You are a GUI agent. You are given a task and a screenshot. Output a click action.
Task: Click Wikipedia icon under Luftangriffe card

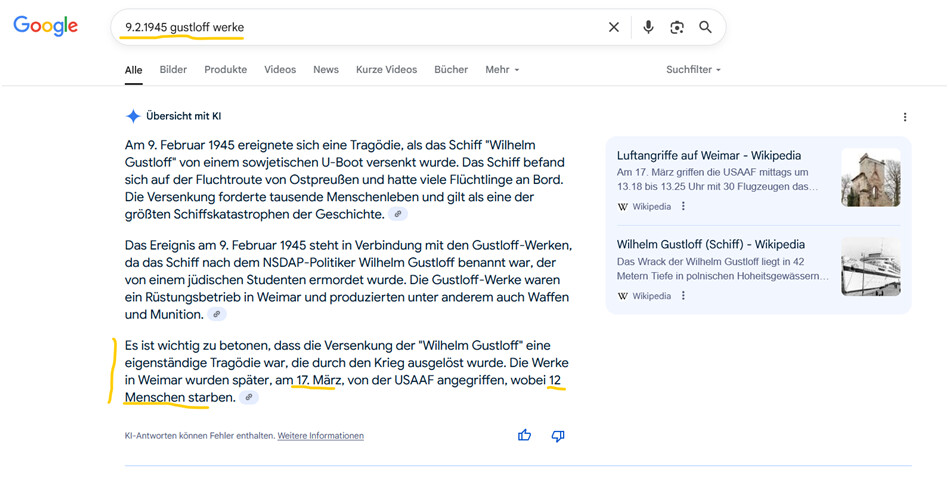point(623,207)
